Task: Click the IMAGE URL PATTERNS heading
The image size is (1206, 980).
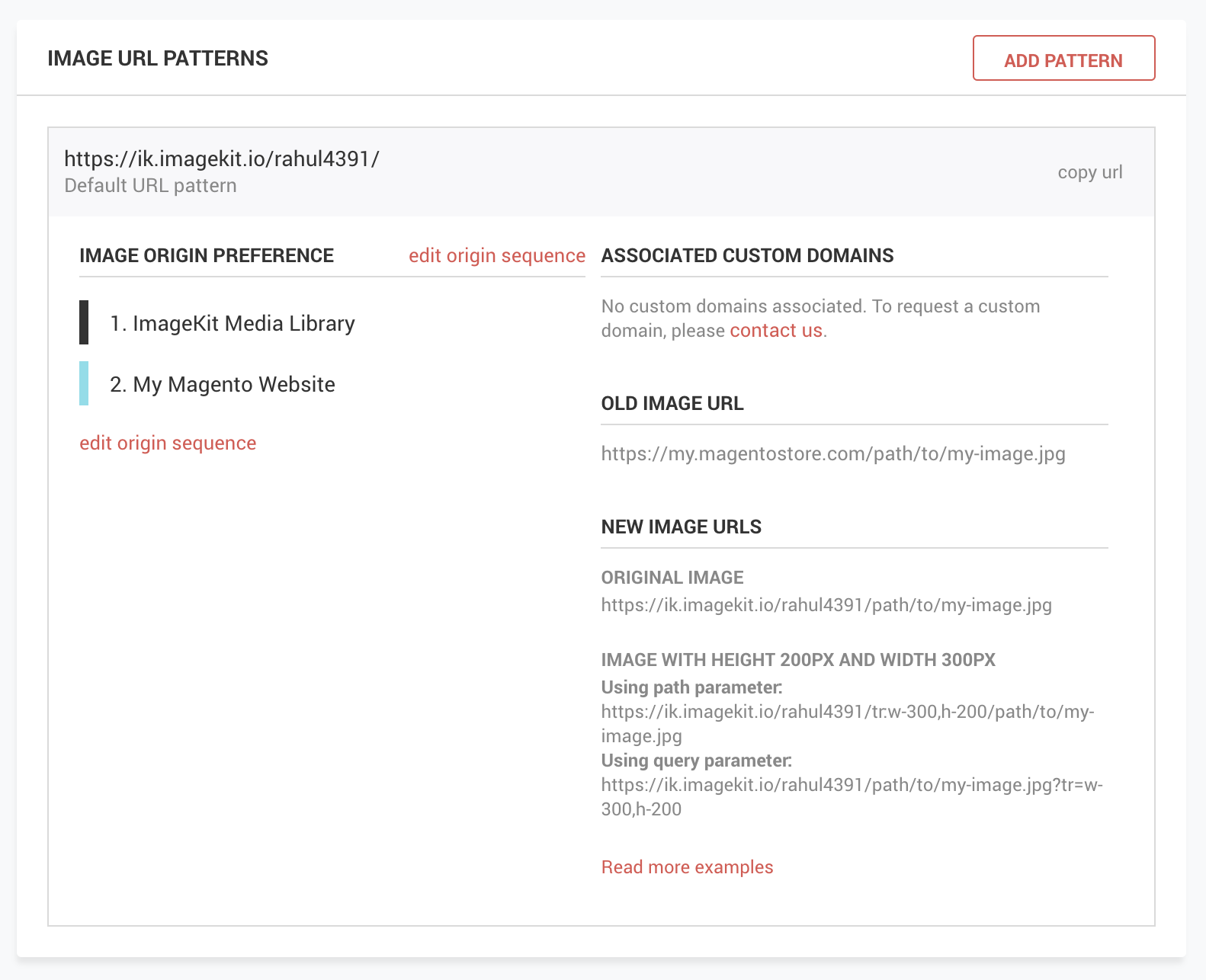Action: tap(158, 59)
